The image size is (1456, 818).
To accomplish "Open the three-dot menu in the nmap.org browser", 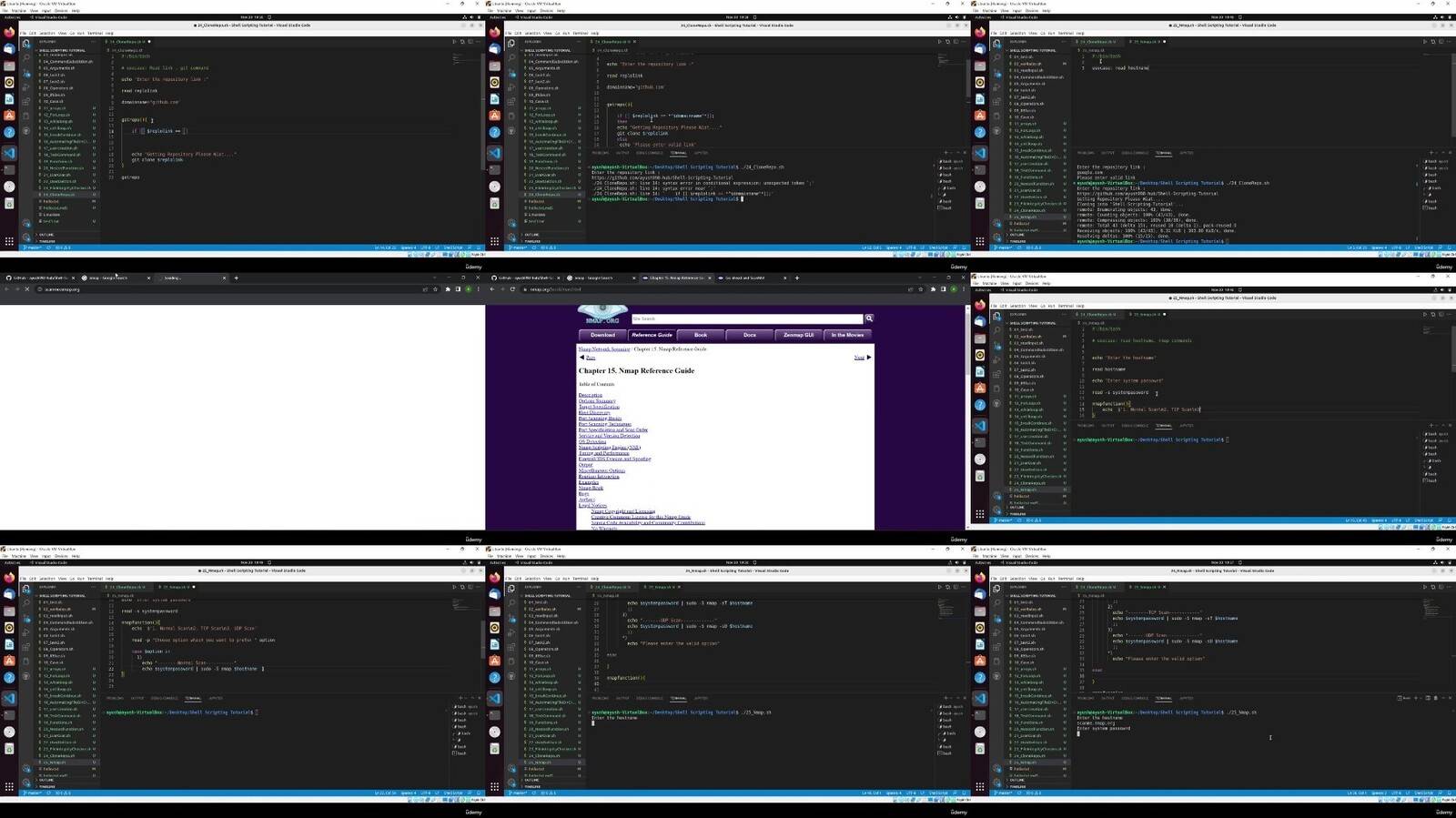I will 964,289.
